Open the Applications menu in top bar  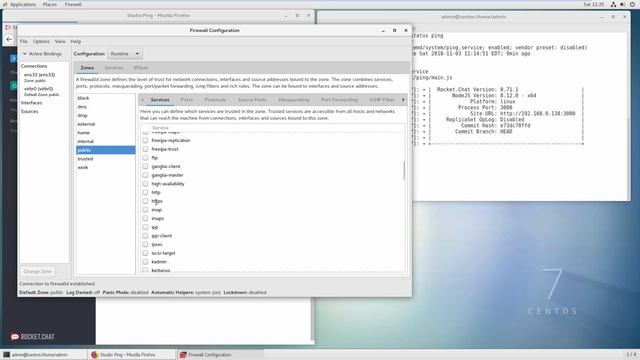(22, 4)
